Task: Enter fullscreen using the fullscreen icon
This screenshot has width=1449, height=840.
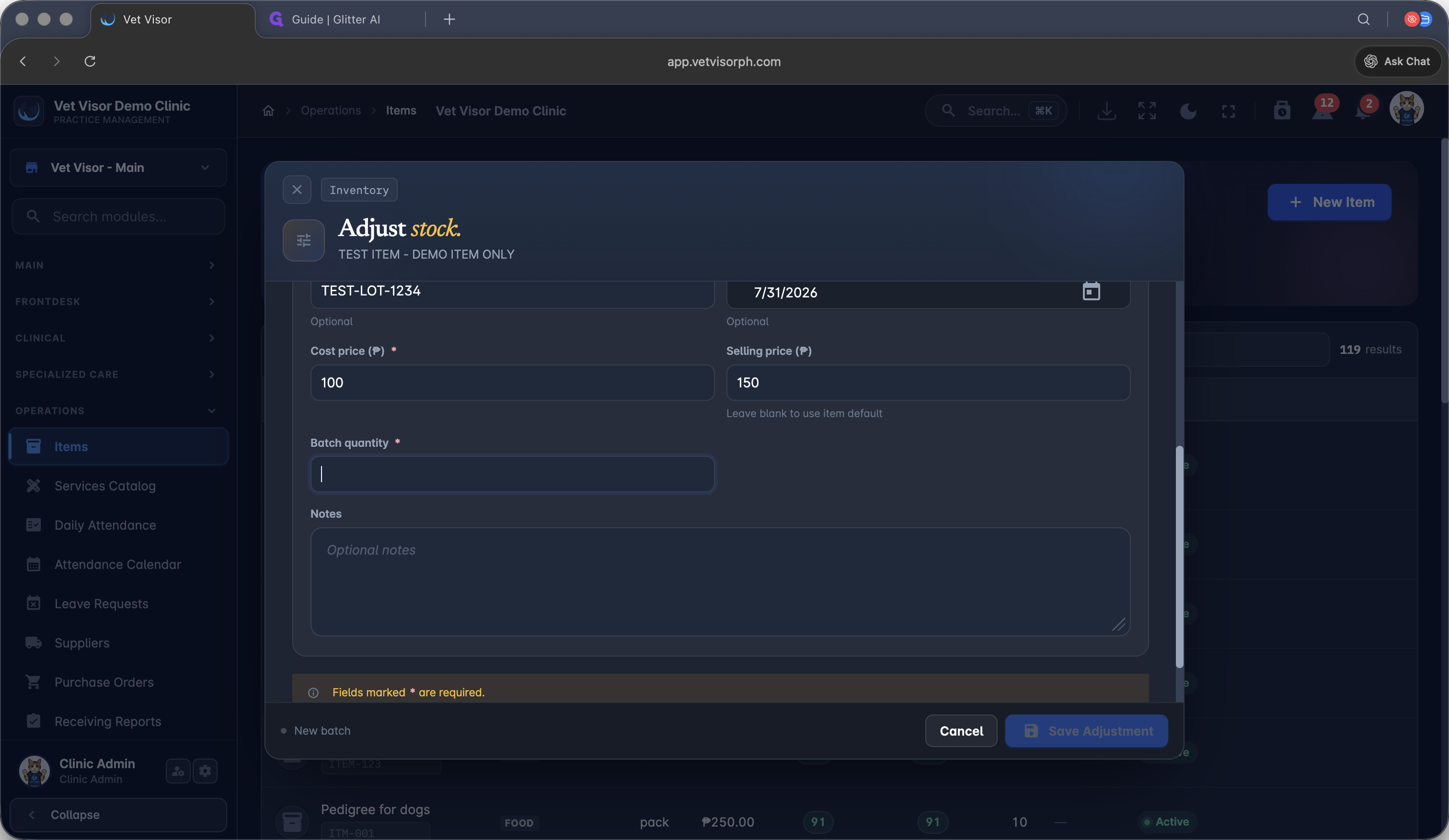Action: click(x=1228, y=111)
